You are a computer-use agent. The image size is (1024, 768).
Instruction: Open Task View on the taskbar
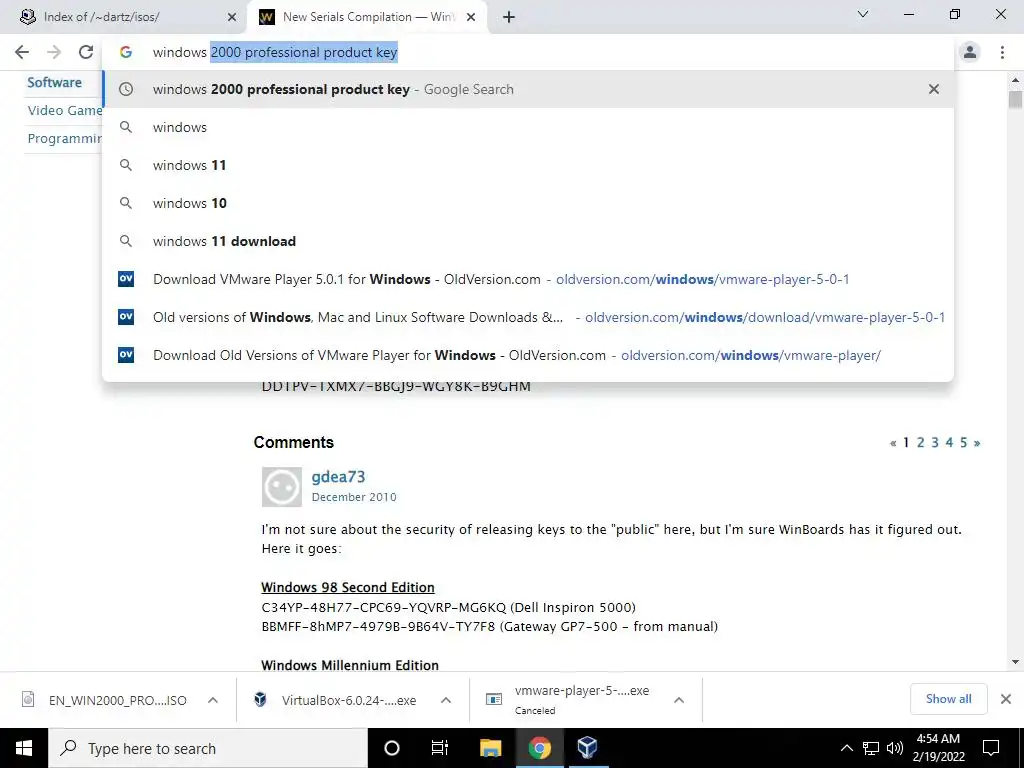(x=440, y=748)
